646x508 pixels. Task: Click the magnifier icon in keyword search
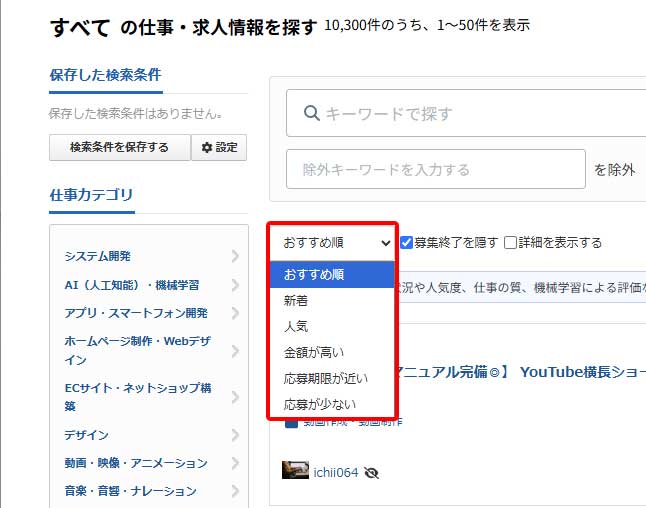311,113
